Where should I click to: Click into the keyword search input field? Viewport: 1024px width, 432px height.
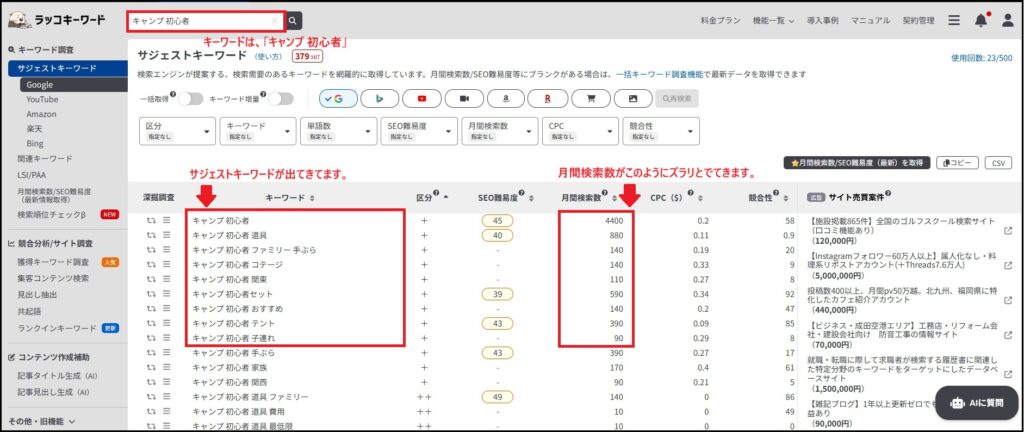(x=200, y=20)
